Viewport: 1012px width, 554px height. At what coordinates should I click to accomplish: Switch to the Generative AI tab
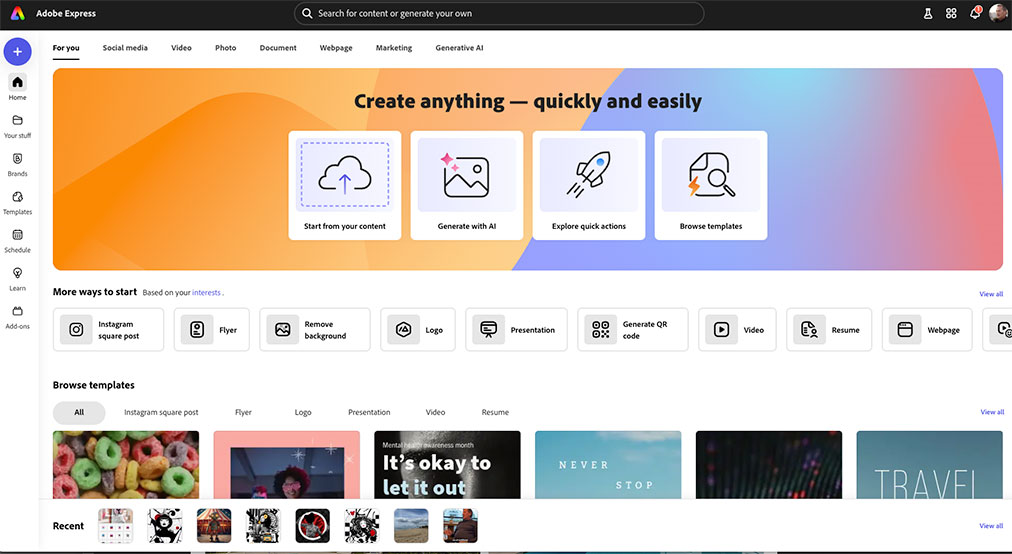coord(459,48)
